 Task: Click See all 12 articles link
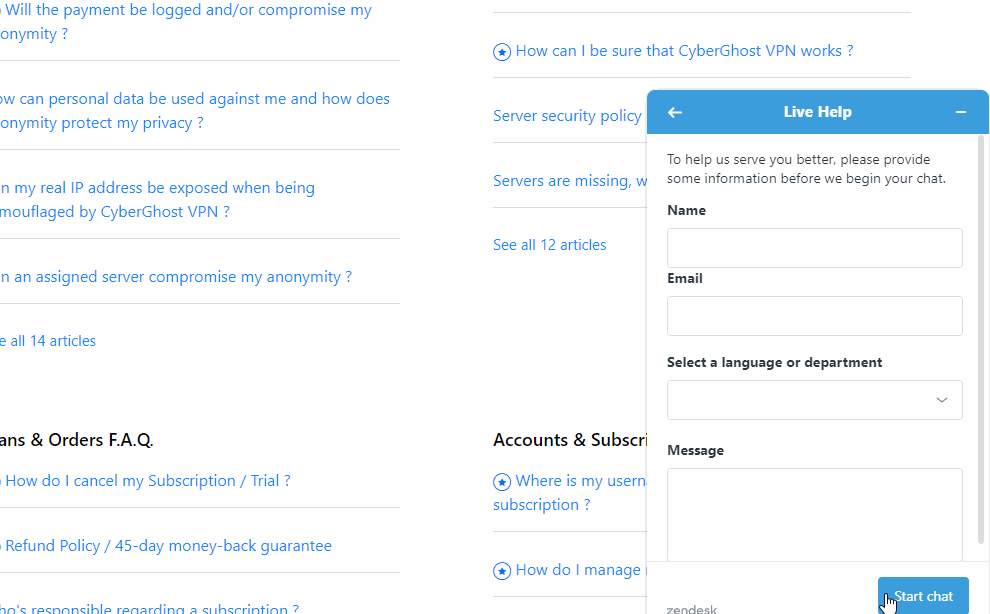coord(549,245)
